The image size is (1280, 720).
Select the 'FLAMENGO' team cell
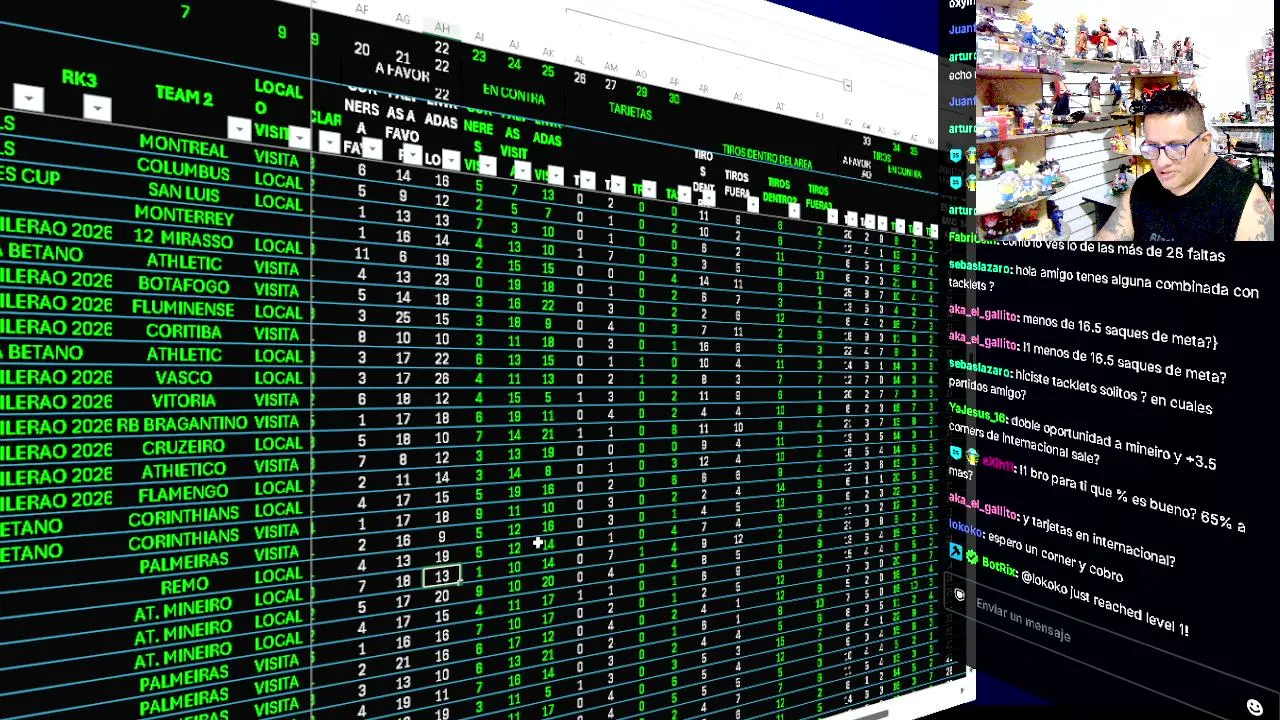point(184,494)
